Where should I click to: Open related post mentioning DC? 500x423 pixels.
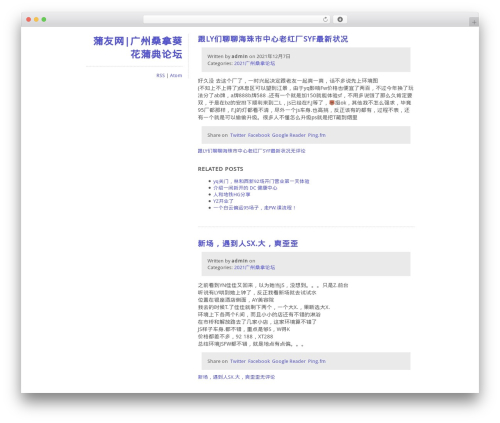click(x=245, y=188)
